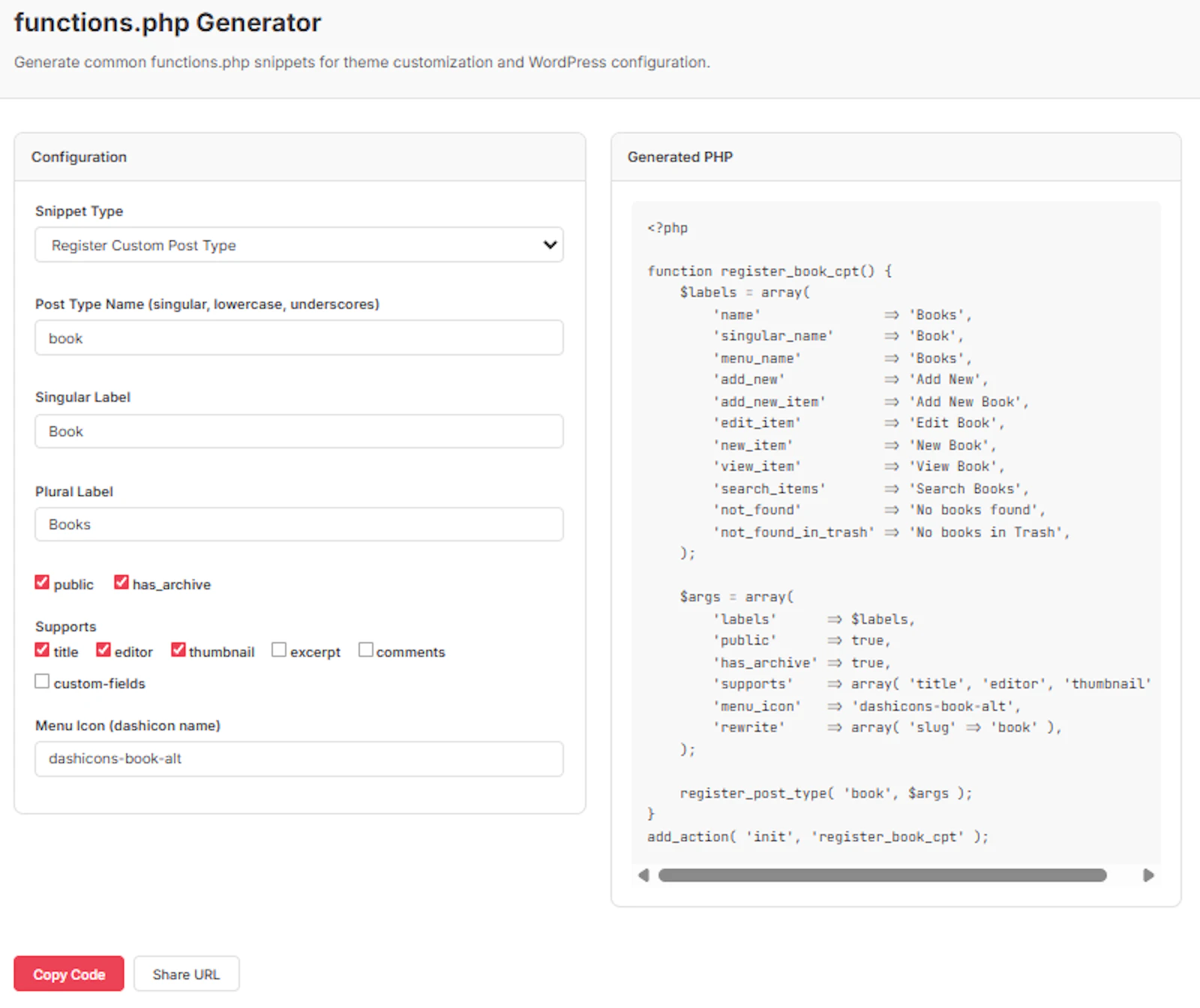Click the Share URL button

pyautogui.click(x=187, y=974)
